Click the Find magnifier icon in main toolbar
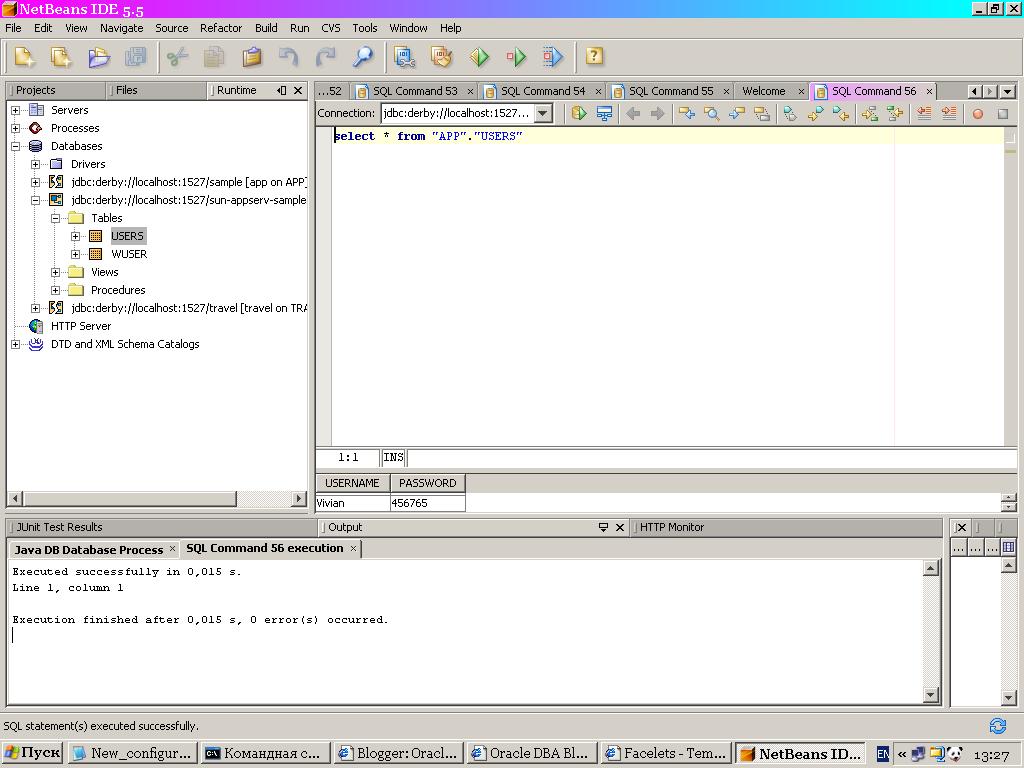The height and width of the screenshot is (768, 1024). pos(363,57)
